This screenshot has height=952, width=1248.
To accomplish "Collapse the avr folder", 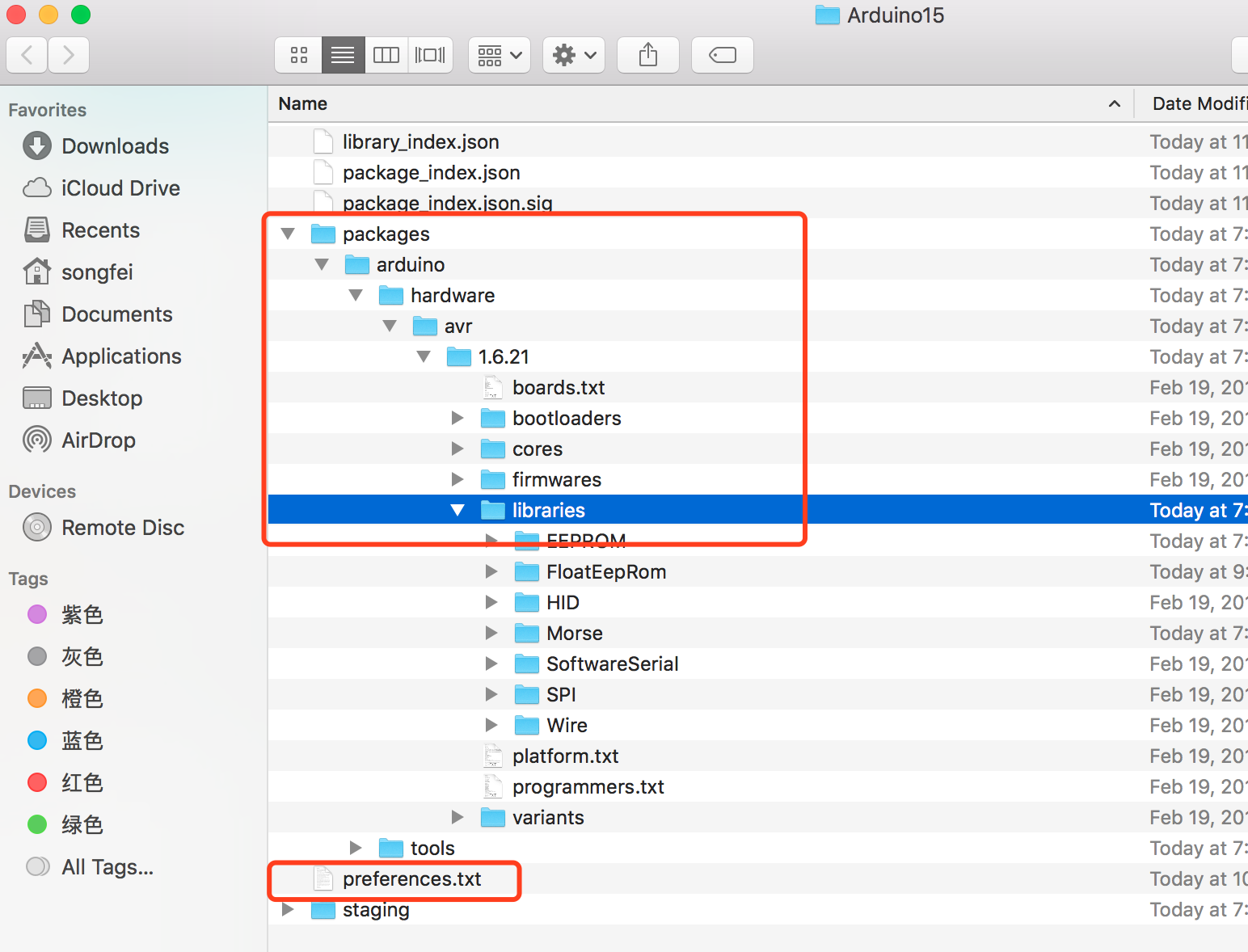I will (390, 326).
